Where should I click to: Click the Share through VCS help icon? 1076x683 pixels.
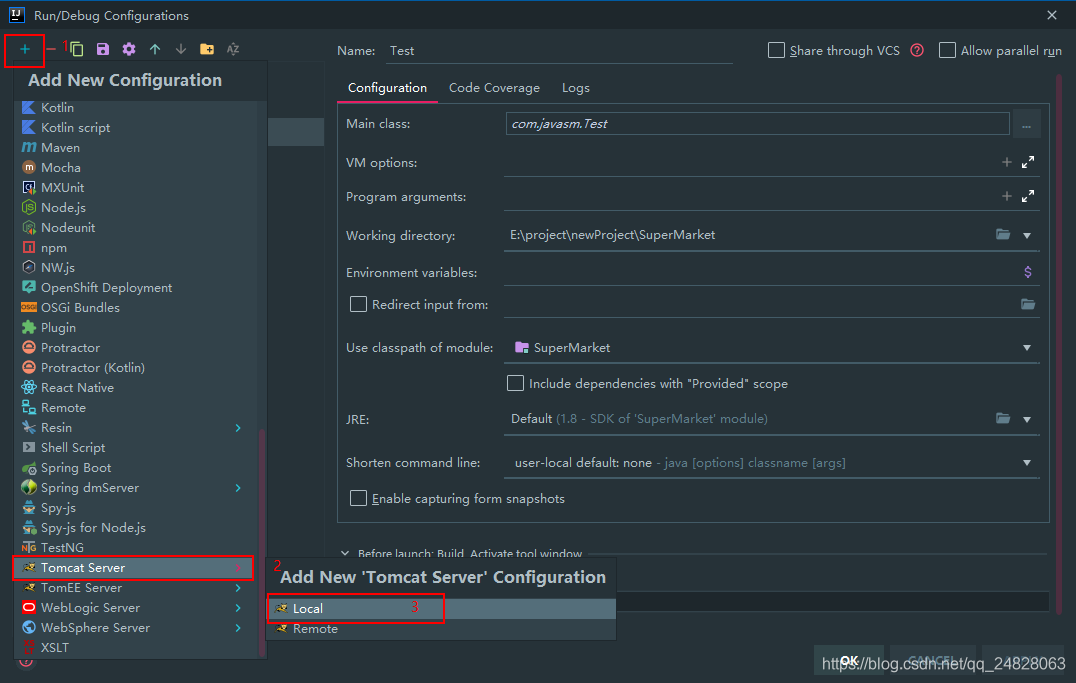tap(917, 50)
